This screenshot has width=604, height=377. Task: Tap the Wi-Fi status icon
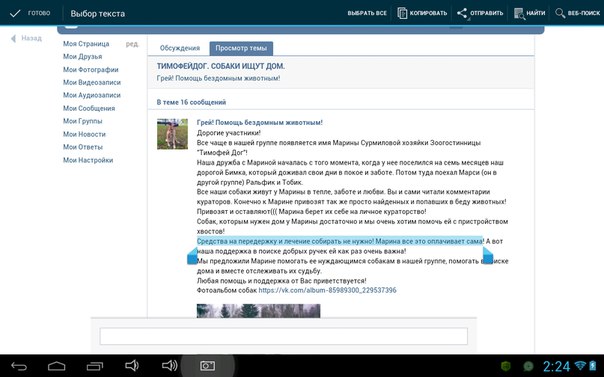[580, 365]
